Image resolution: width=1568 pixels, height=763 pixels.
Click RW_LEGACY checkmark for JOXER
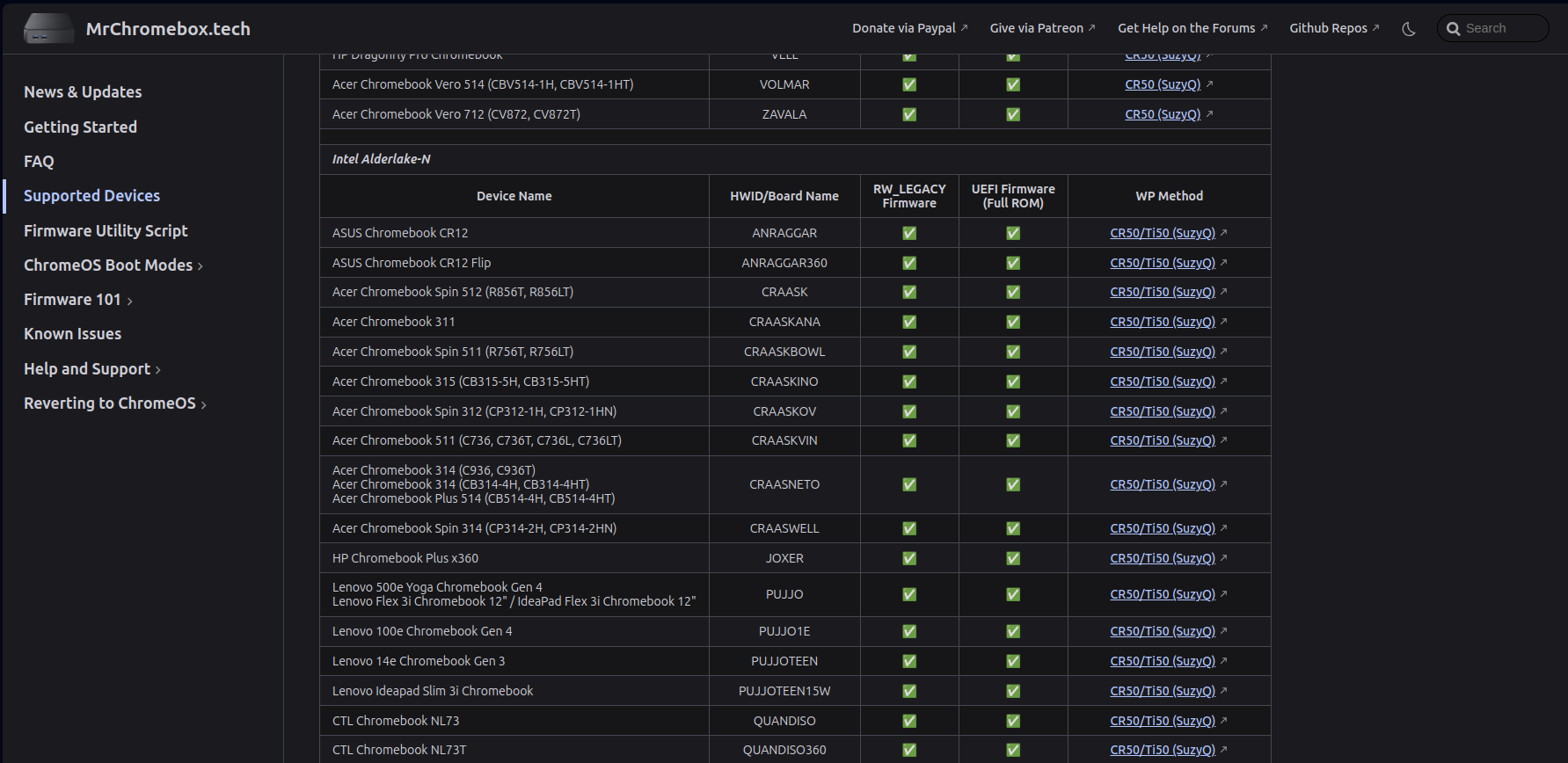point(909,558)
